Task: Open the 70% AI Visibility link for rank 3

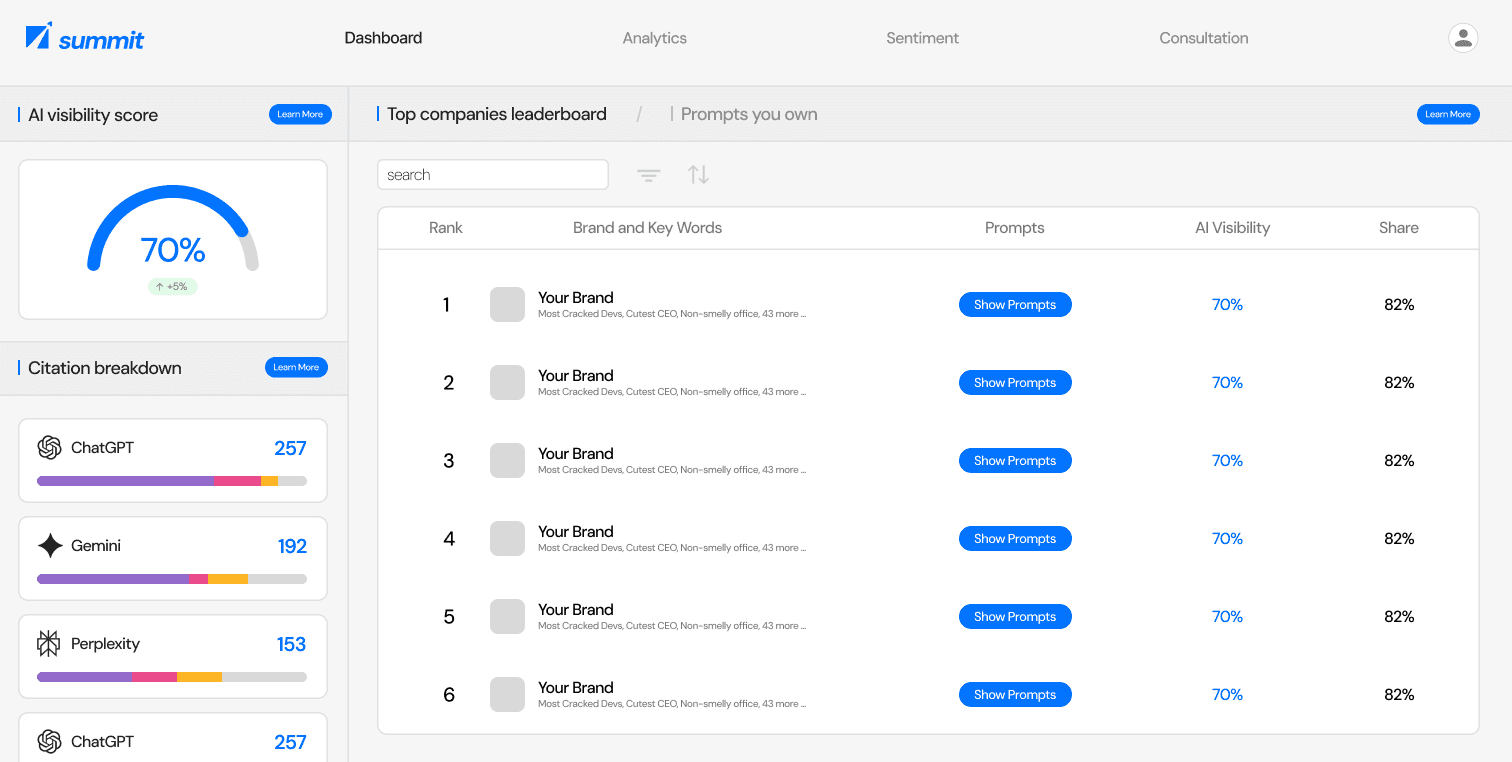Action: pyautogui.click(x=1227, y=460)
